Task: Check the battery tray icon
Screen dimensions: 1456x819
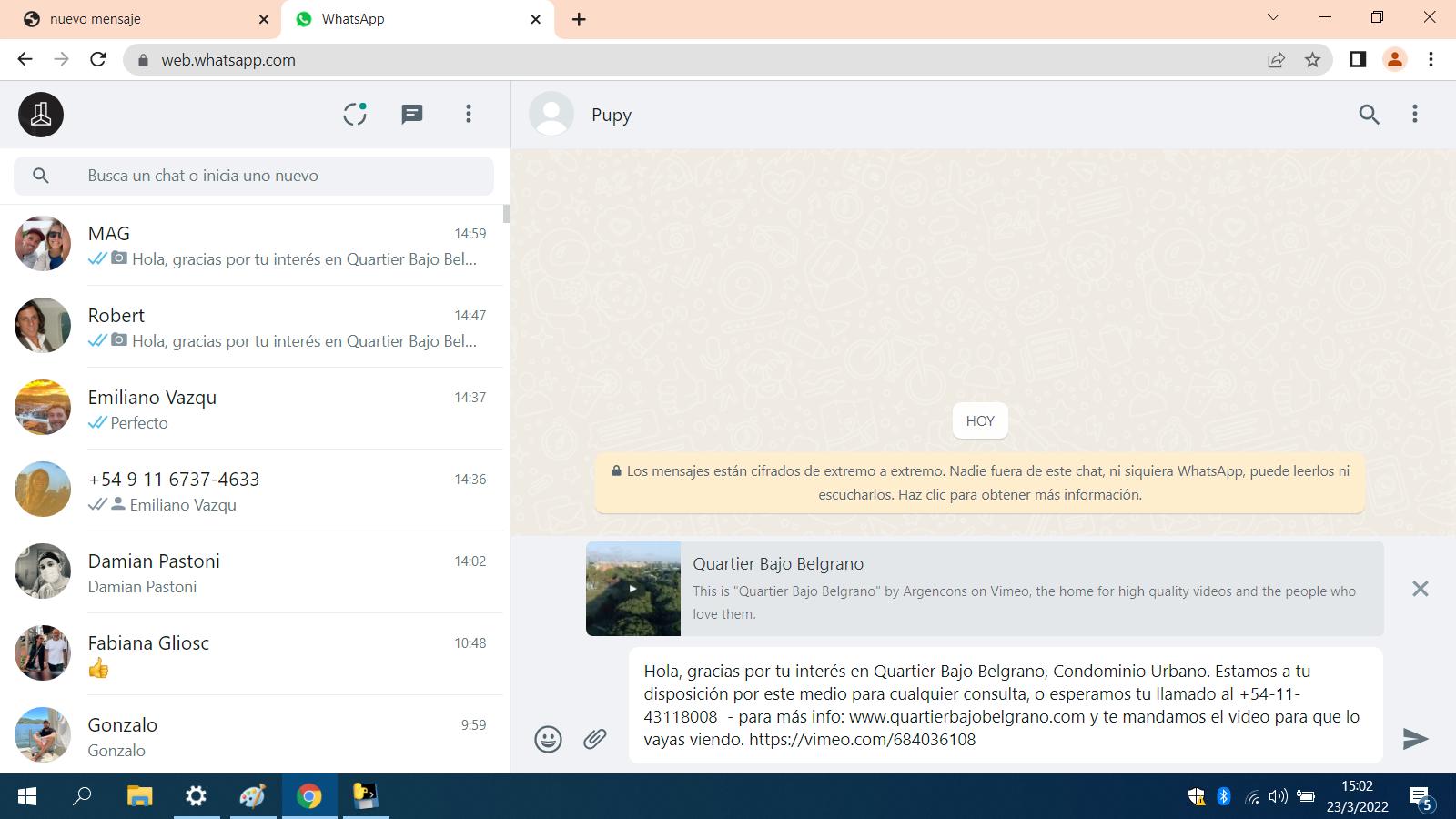Action: (1306, 796)
